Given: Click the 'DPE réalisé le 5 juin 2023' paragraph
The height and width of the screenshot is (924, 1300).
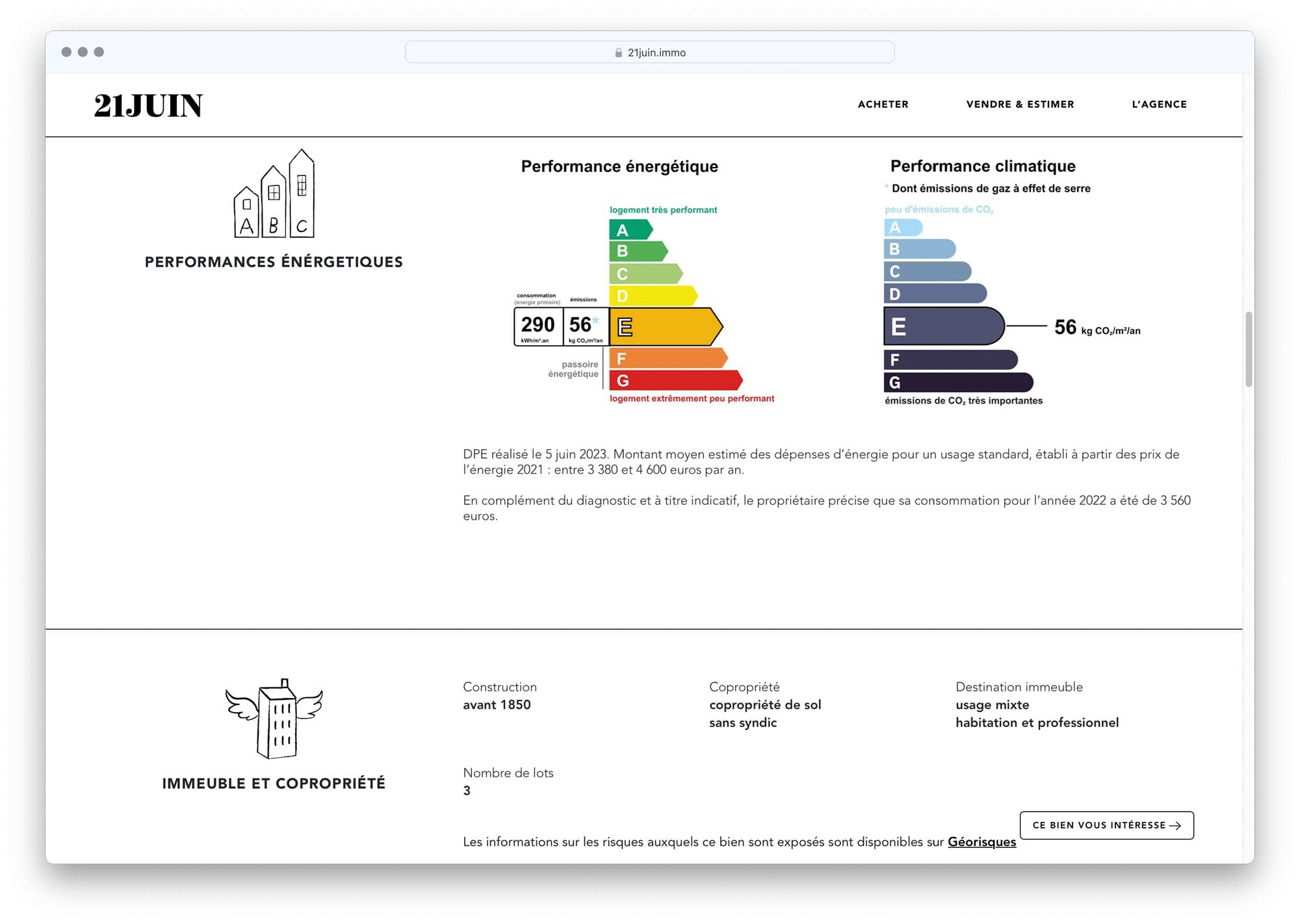Looking at the screenshot, I should (821, 462).
